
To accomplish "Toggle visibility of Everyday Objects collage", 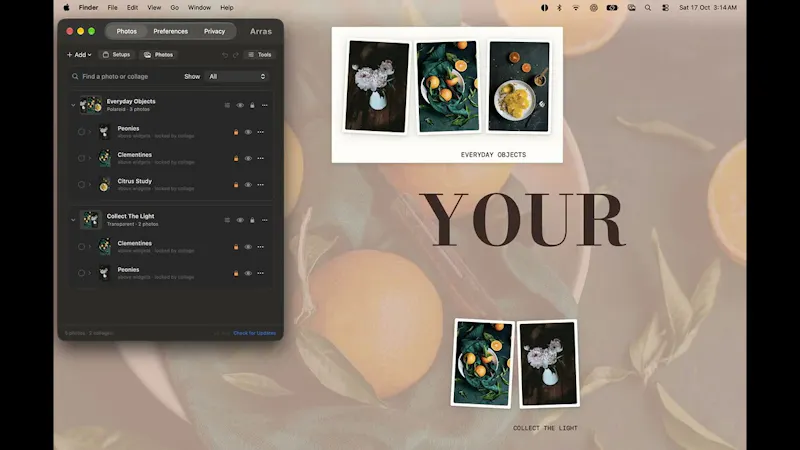I will coord(240,105).
